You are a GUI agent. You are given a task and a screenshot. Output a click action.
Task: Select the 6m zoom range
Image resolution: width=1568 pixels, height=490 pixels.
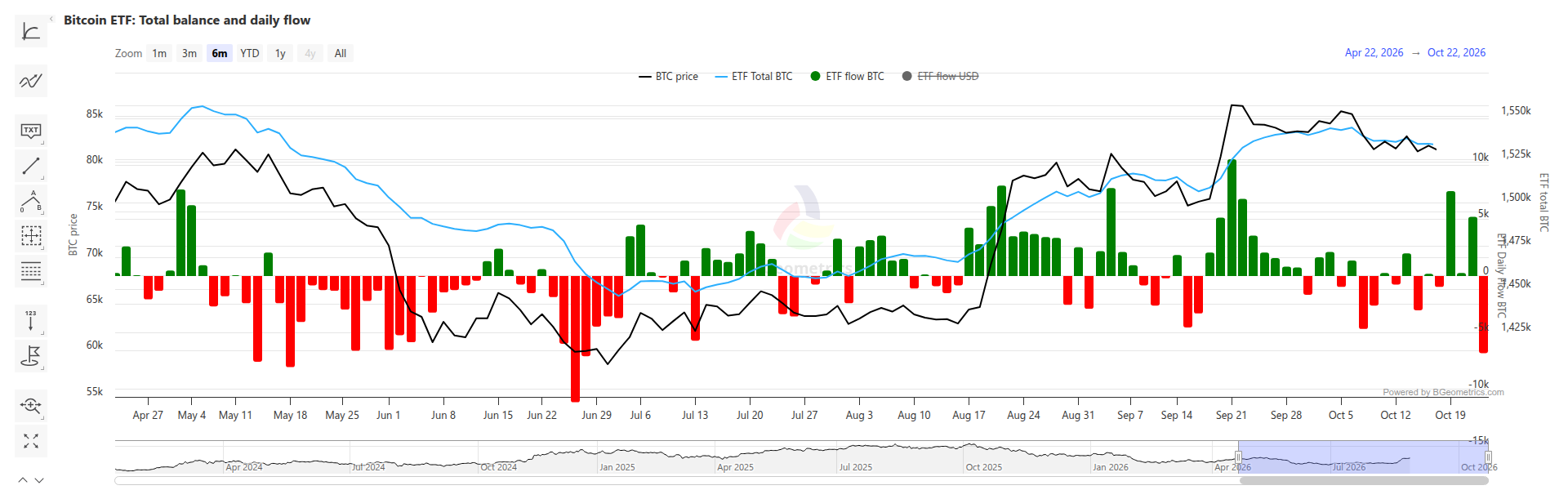coord(220,53)
